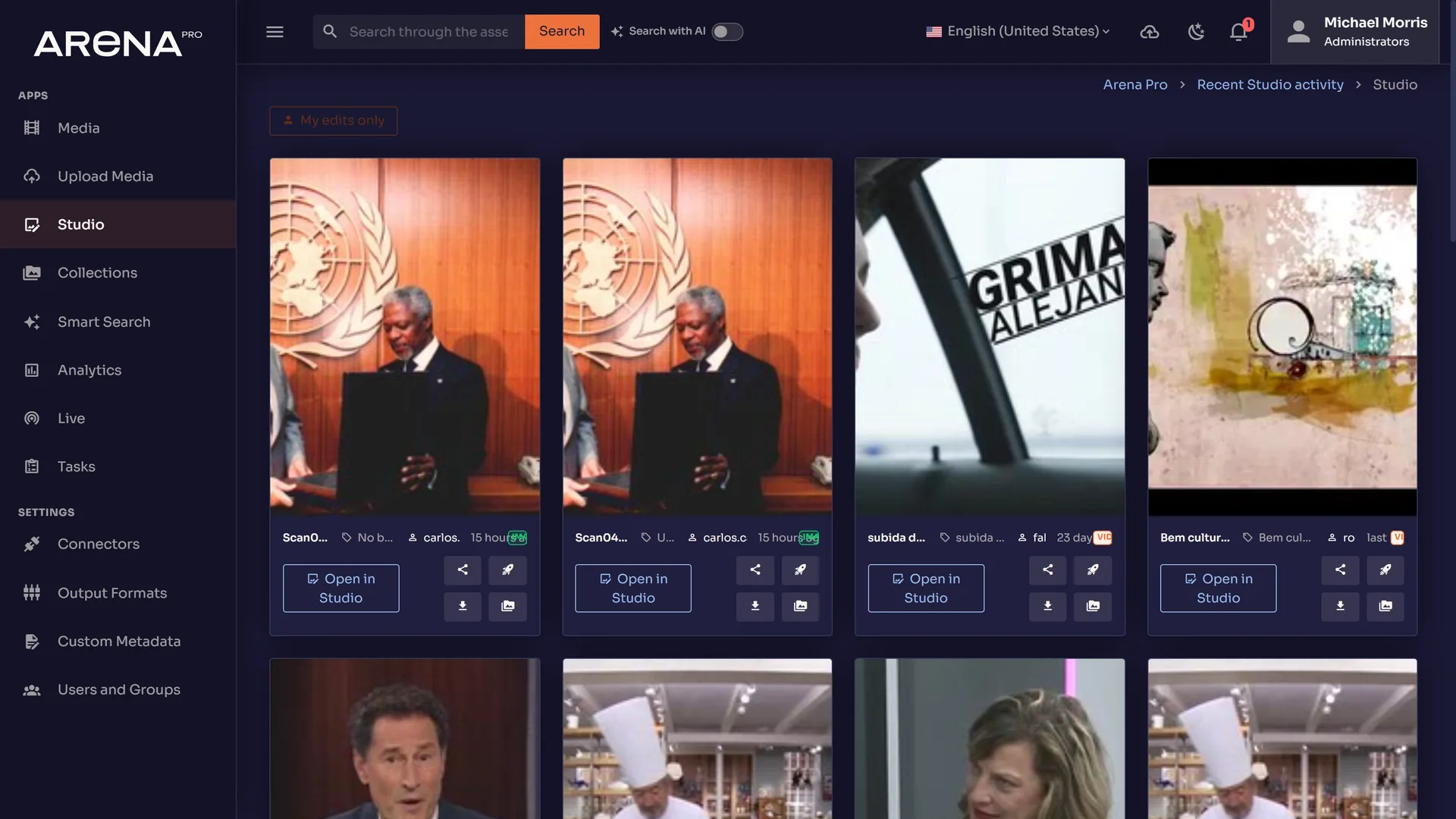The image size is (1456, 819).
Task: Open notifications bell icon
Action: (1239, 32)
